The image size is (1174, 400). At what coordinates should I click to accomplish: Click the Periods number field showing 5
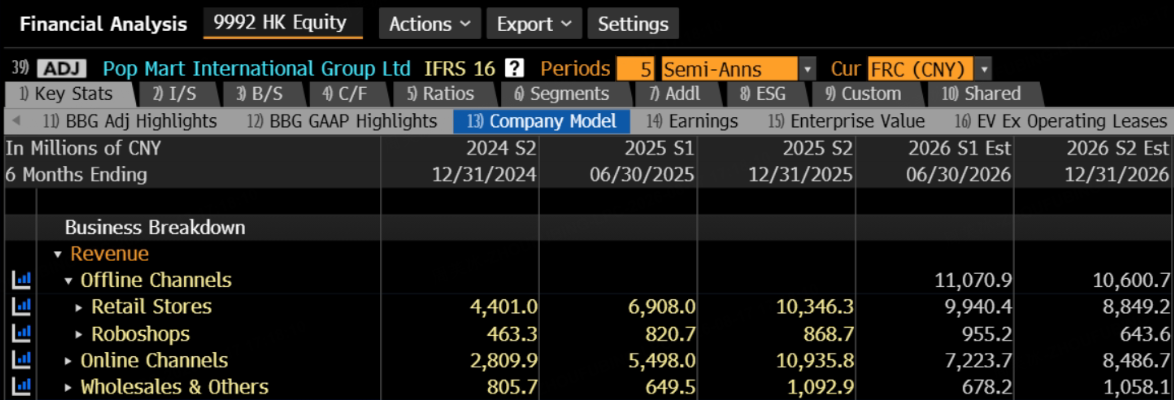636,70
